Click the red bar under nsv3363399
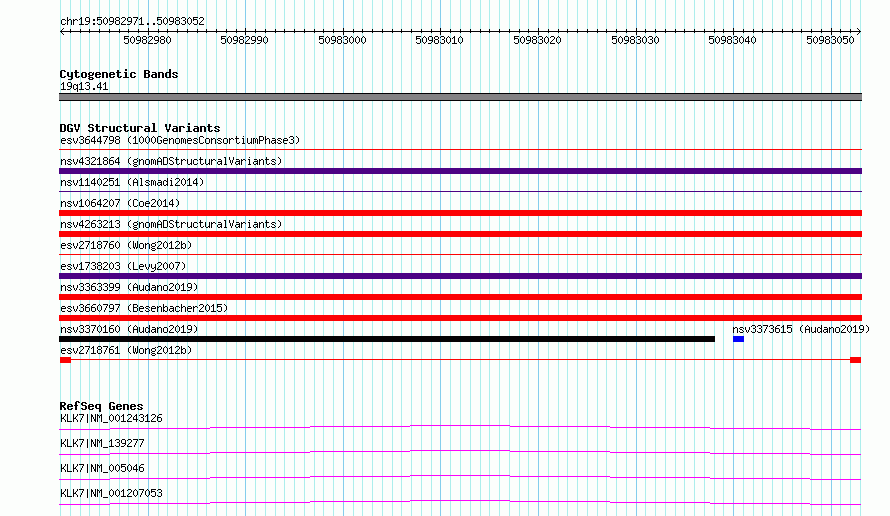890x516 pixels. pyautogui.click(x=460, y=297)
